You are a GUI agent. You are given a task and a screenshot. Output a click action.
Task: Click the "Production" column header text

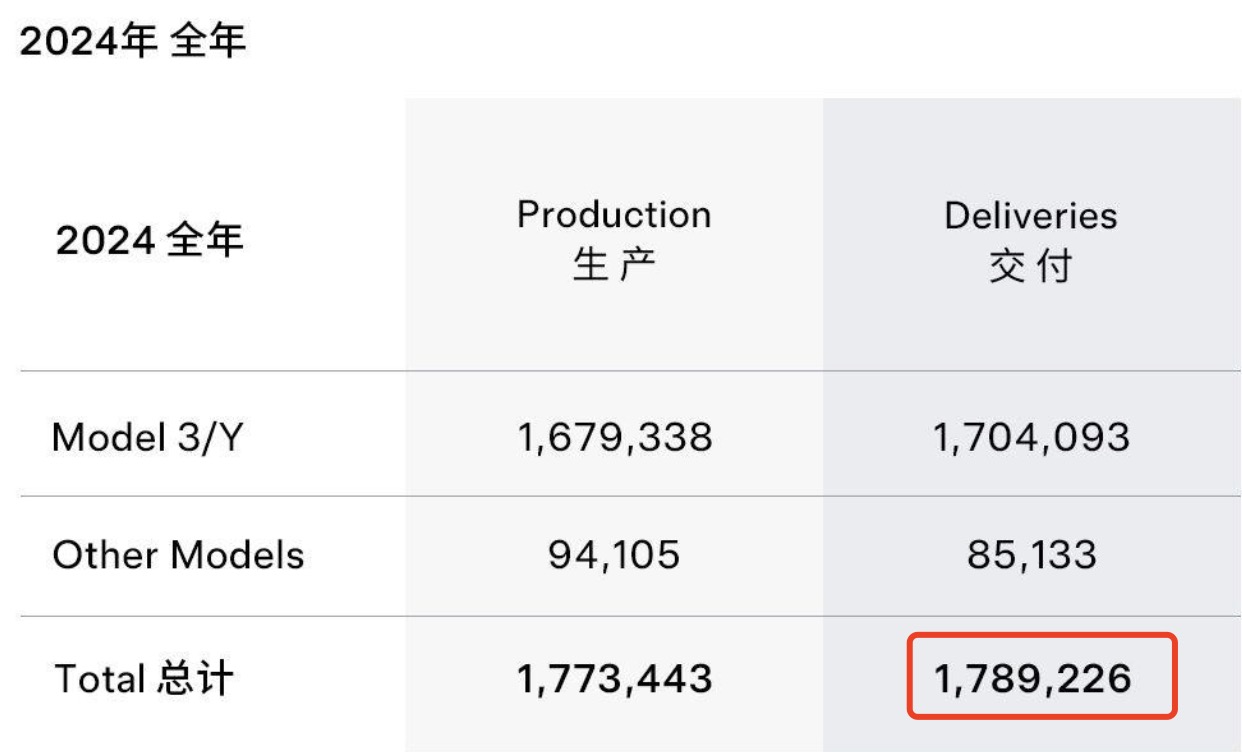(614, 215)
